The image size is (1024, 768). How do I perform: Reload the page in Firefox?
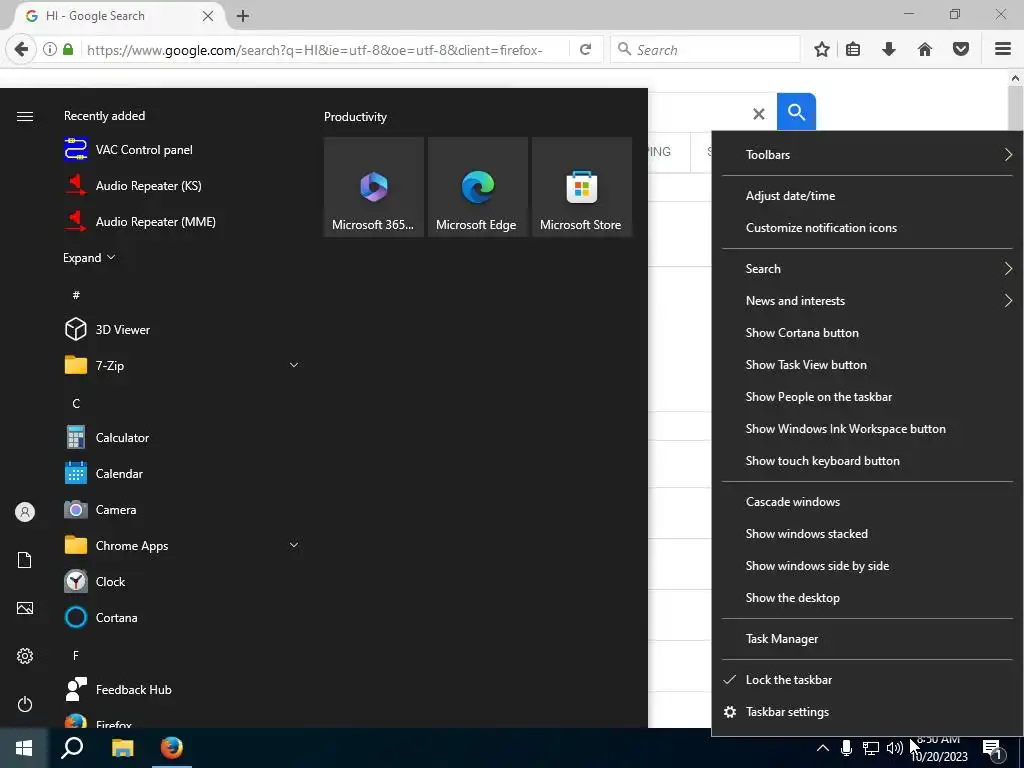[586, 50]
